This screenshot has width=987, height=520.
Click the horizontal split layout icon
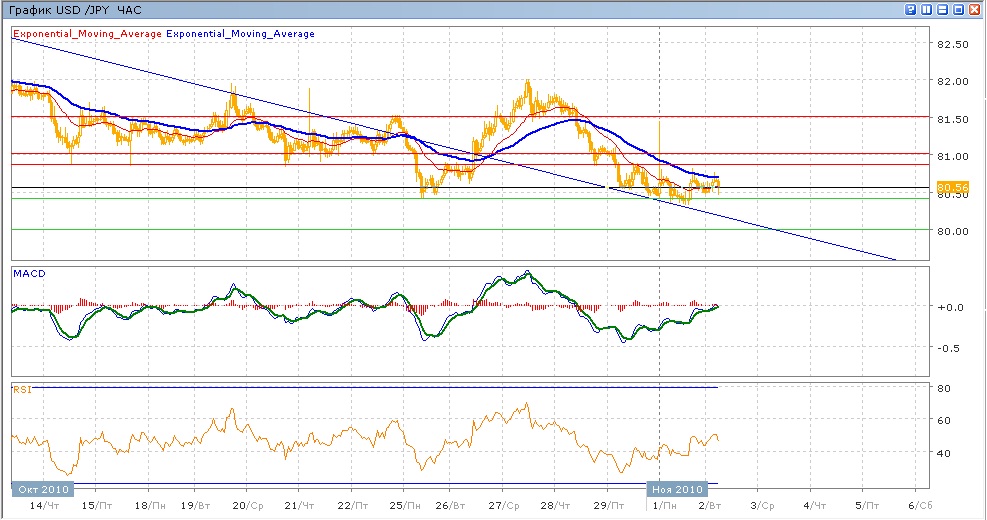[x=943, y=9]
